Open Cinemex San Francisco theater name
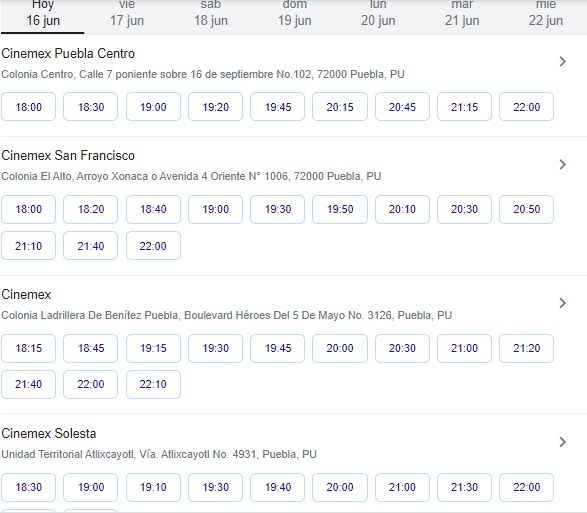 (x=68, y=155)
